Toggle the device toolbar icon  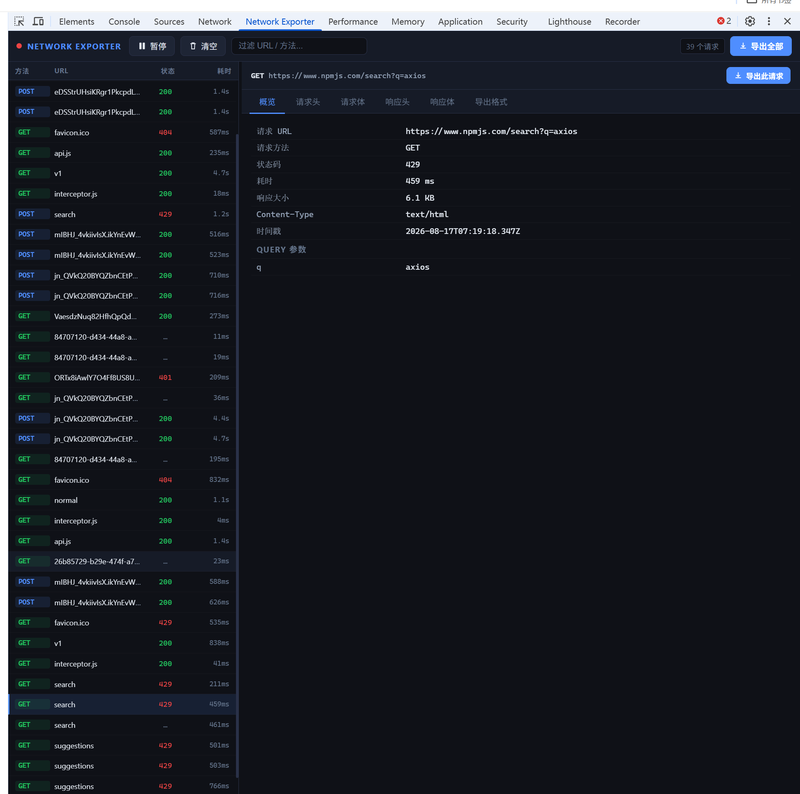tap(38, 21)
